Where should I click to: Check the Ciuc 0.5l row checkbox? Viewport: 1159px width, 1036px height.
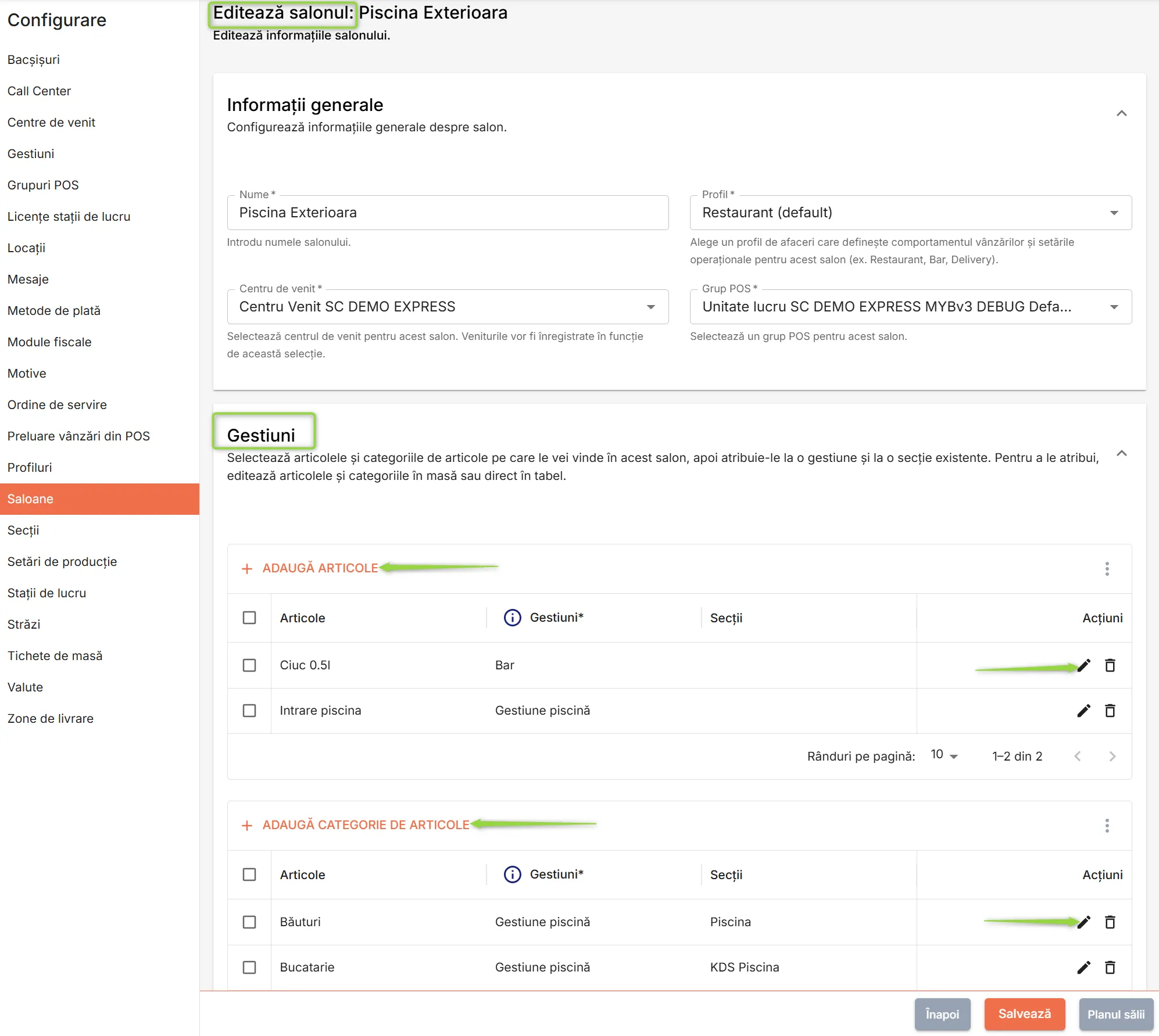pos(249,665)
